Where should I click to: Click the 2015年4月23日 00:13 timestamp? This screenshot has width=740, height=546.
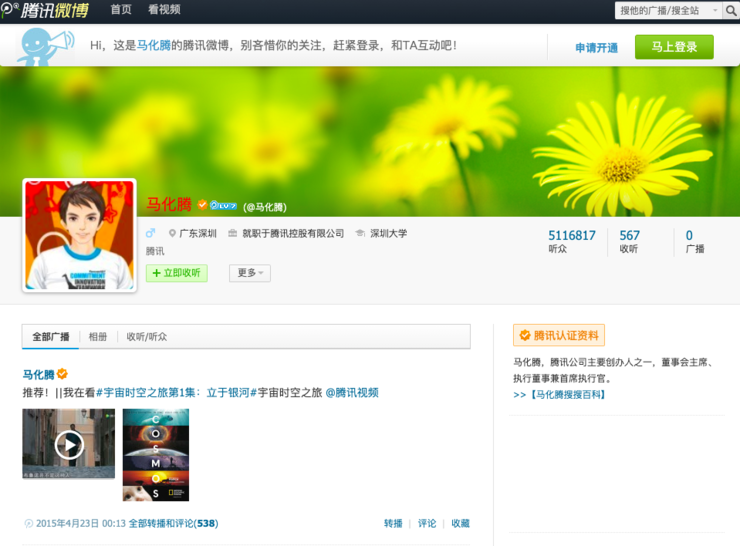tap(81, 523)
